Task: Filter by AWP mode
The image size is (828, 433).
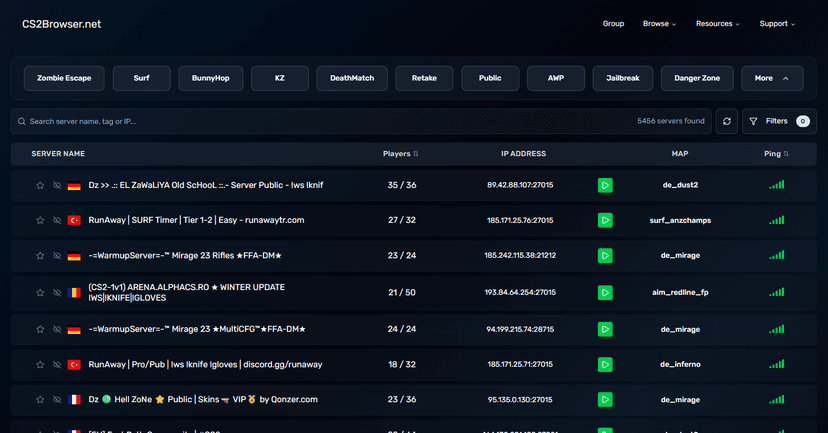Action: 556,78
